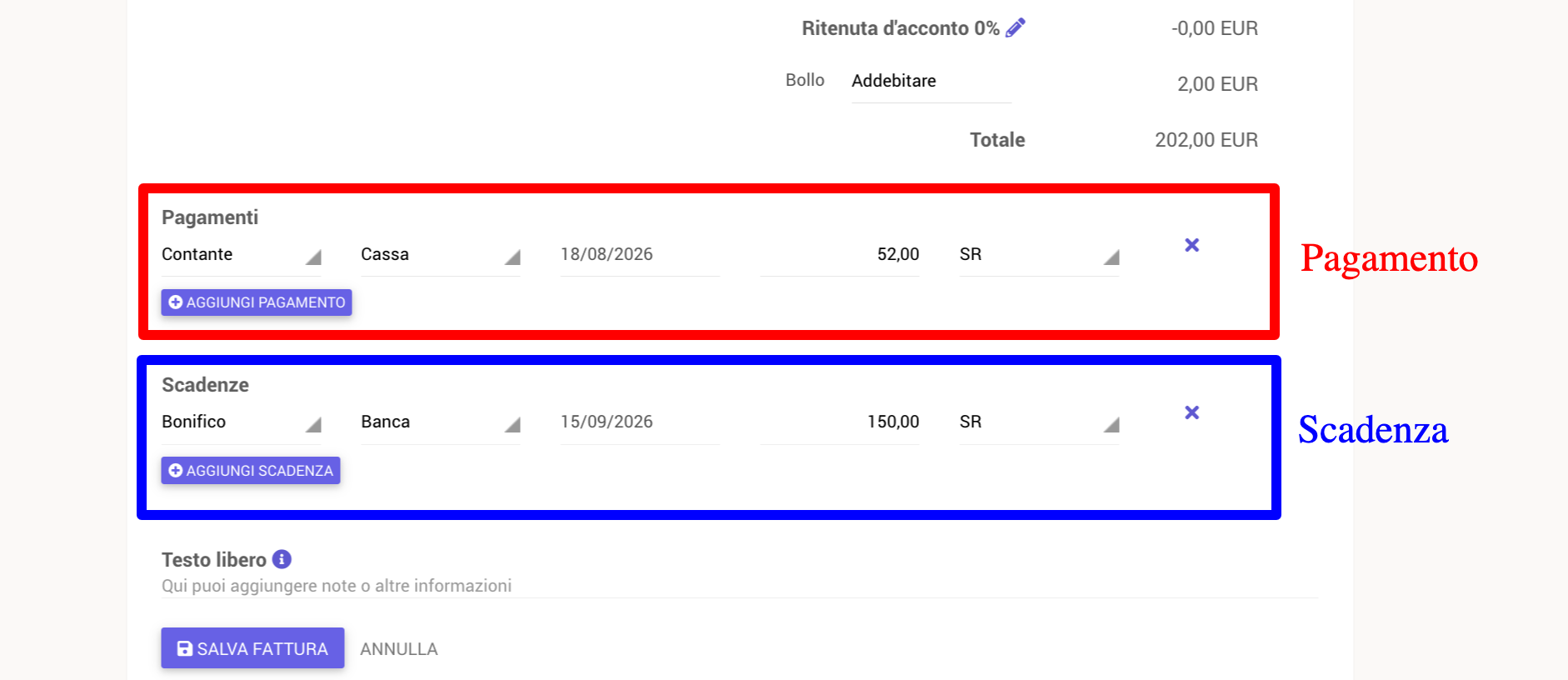Image resolution: width=1568 pixels, height=680 pixels.
Task: Focus the 52,00 payment amount field
Action: [840, 255]
